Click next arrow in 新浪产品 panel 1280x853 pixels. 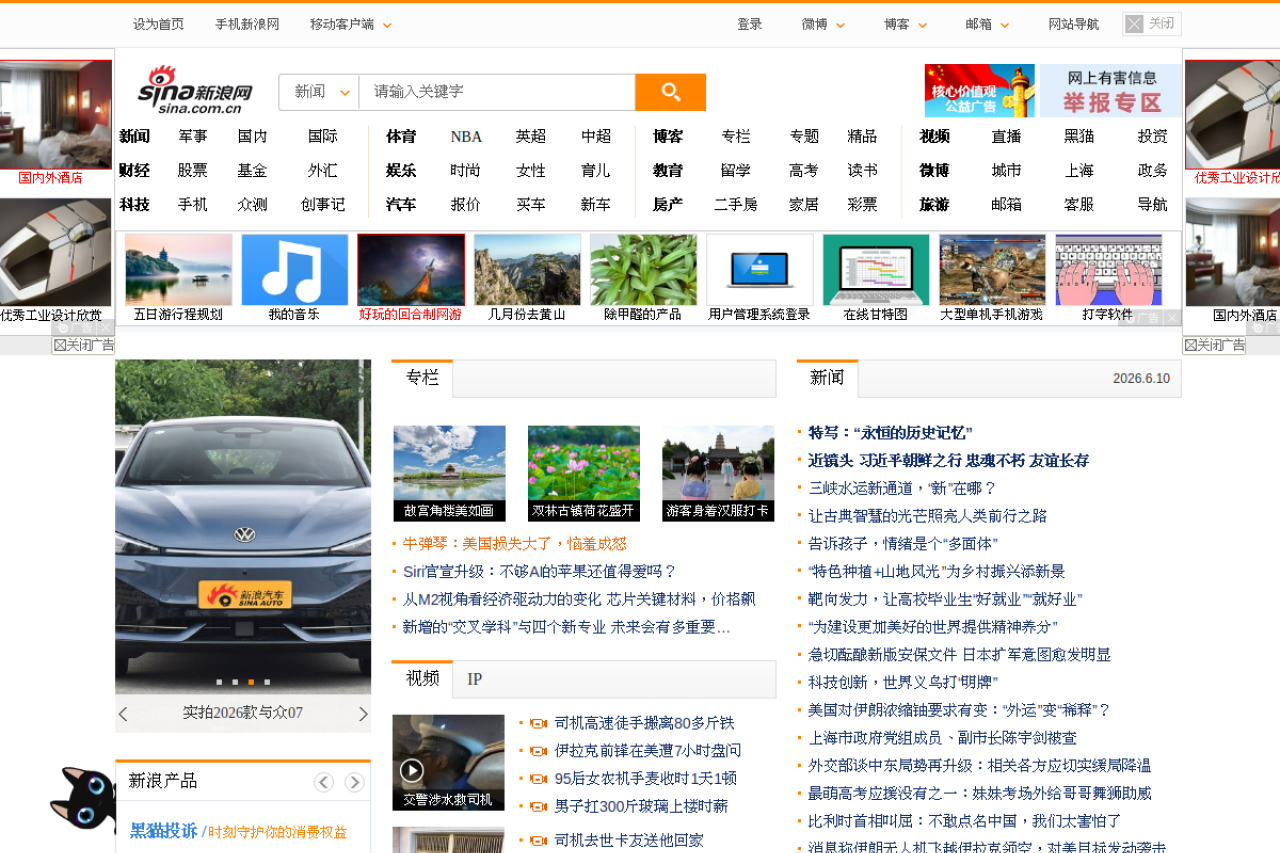click(355, 782)
